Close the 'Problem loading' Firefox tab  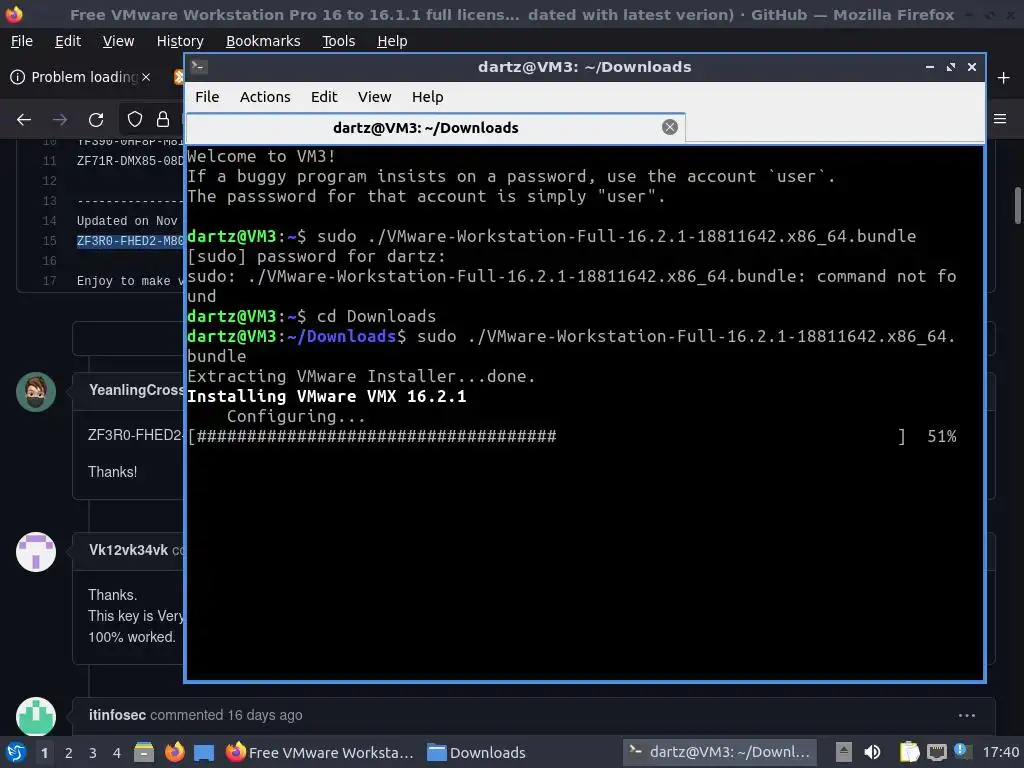pyautogui.click(x=146, y=77)
